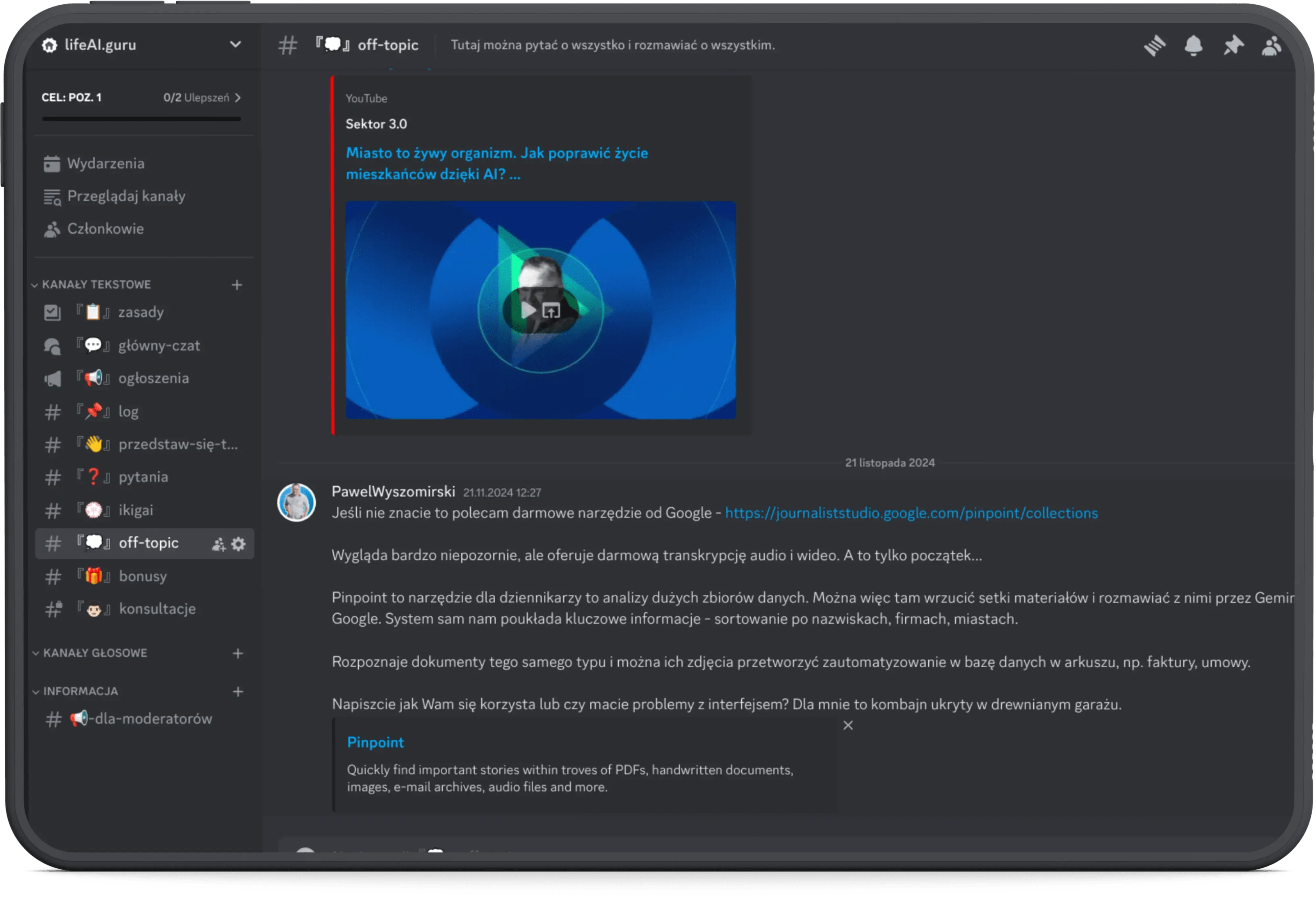Viewport: 1316px width, 898px height.
Task: Click the notification bell icon
Action: (x=1193, y=45)
